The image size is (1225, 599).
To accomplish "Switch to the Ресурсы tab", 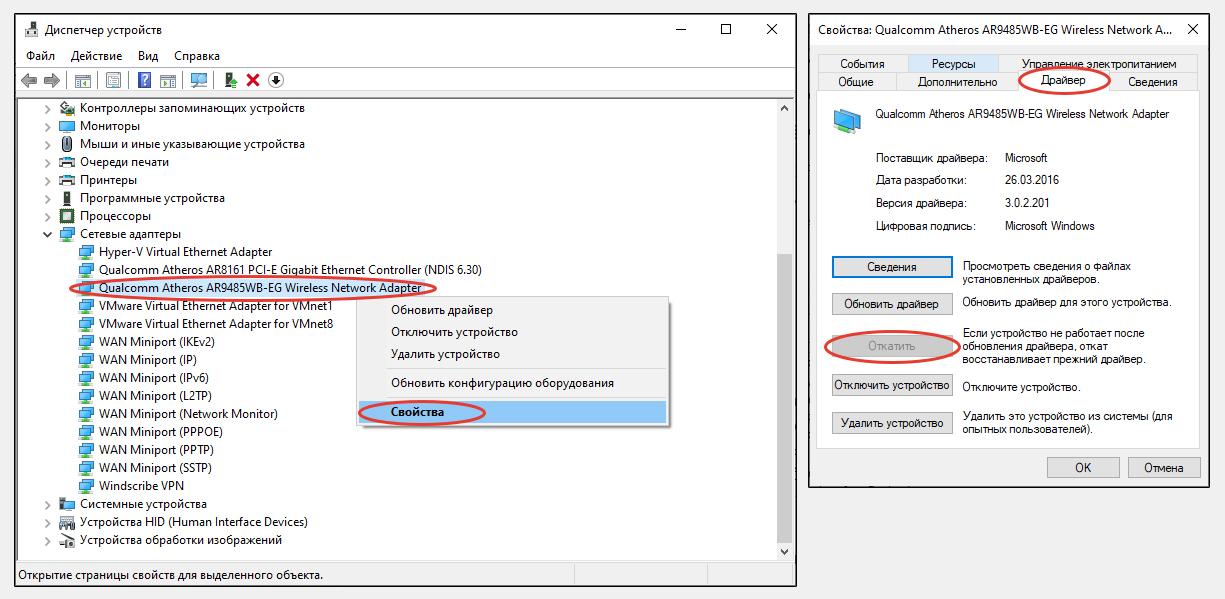I will (953, 64).
